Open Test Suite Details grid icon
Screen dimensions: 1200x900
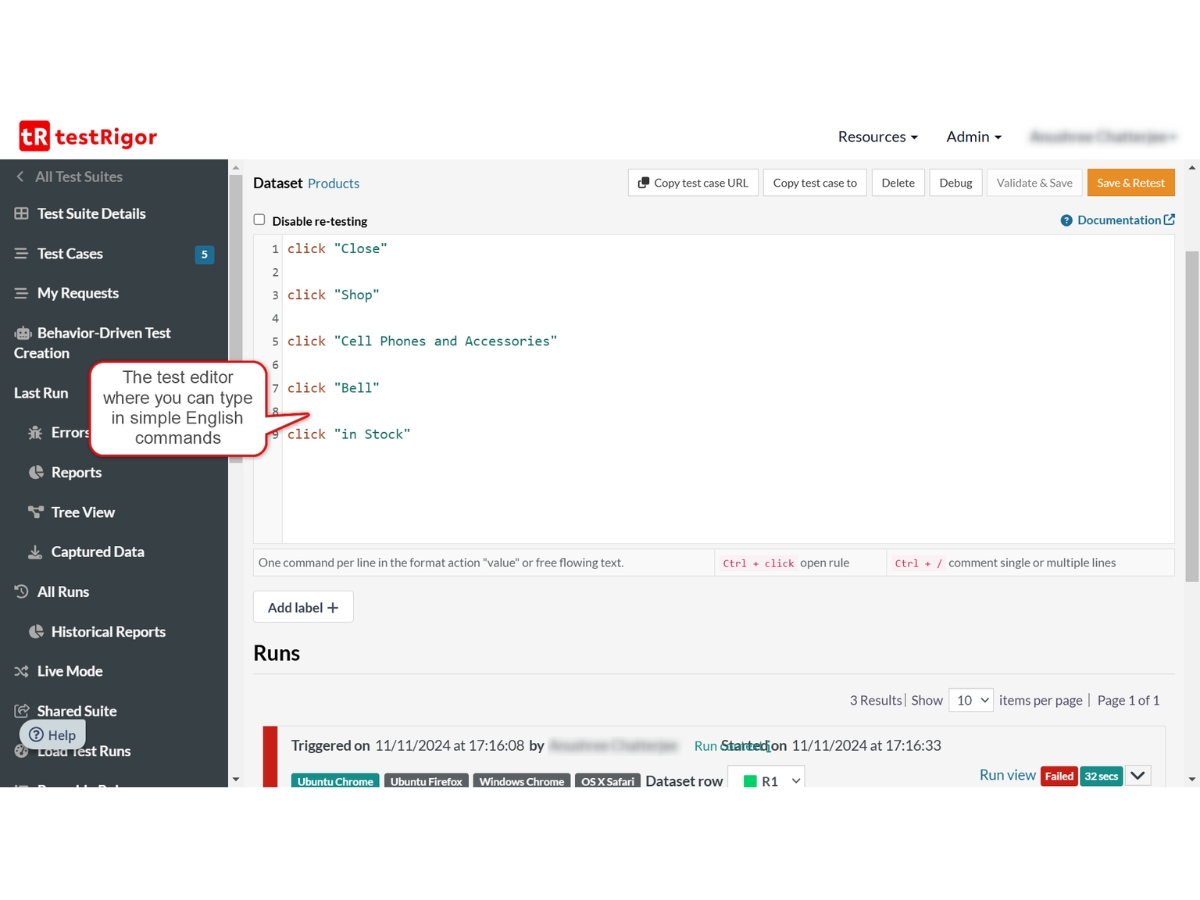21,214
